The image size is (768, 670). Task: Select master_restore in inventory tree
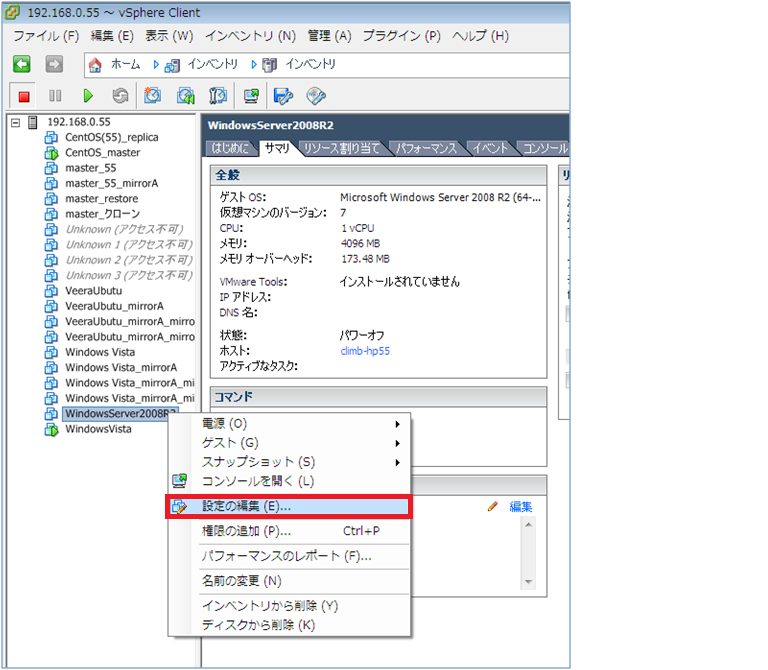pos(102,199)
